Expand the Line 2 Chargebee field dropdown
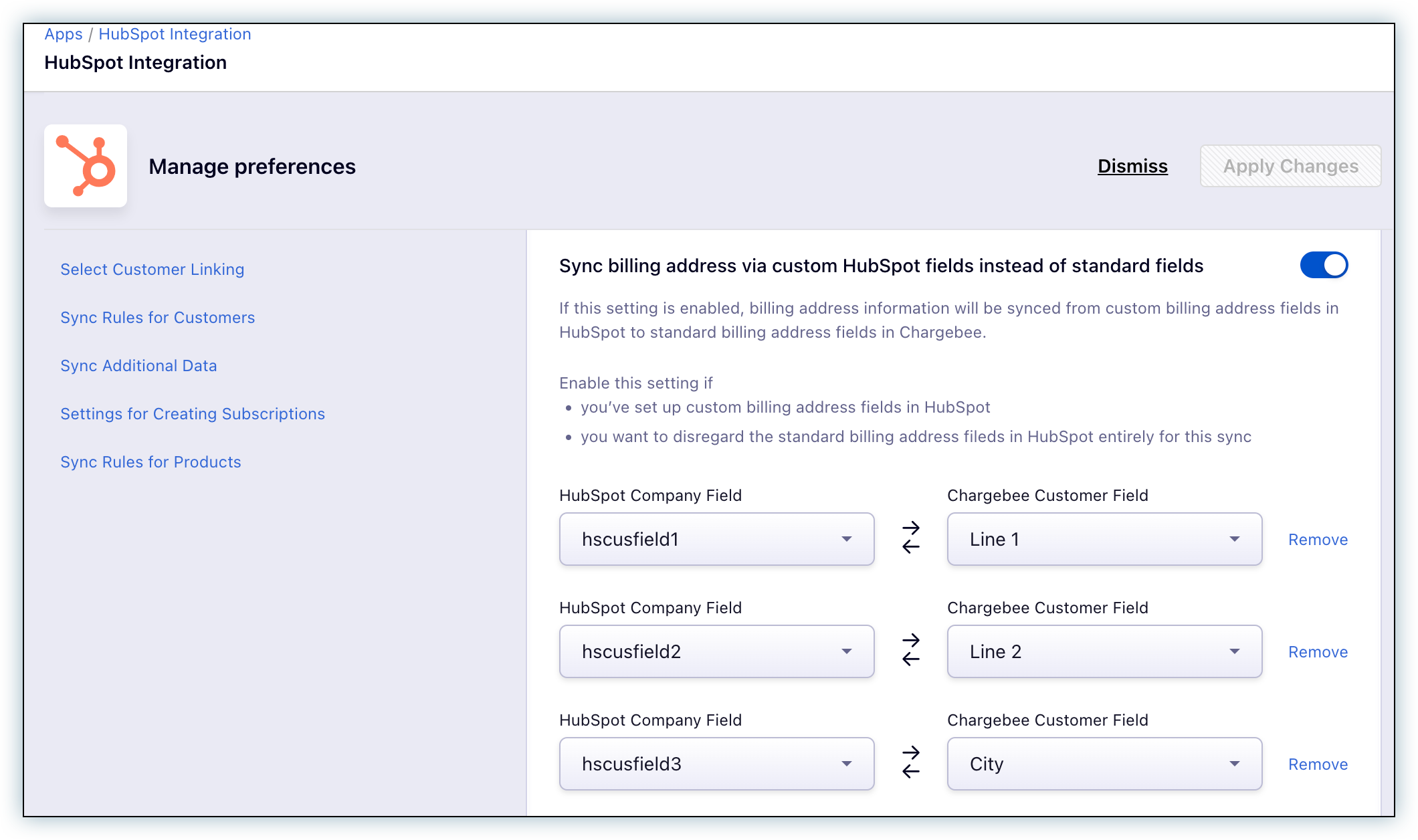The width and height of the screenshot is (1418, 840). (1104, 651)
